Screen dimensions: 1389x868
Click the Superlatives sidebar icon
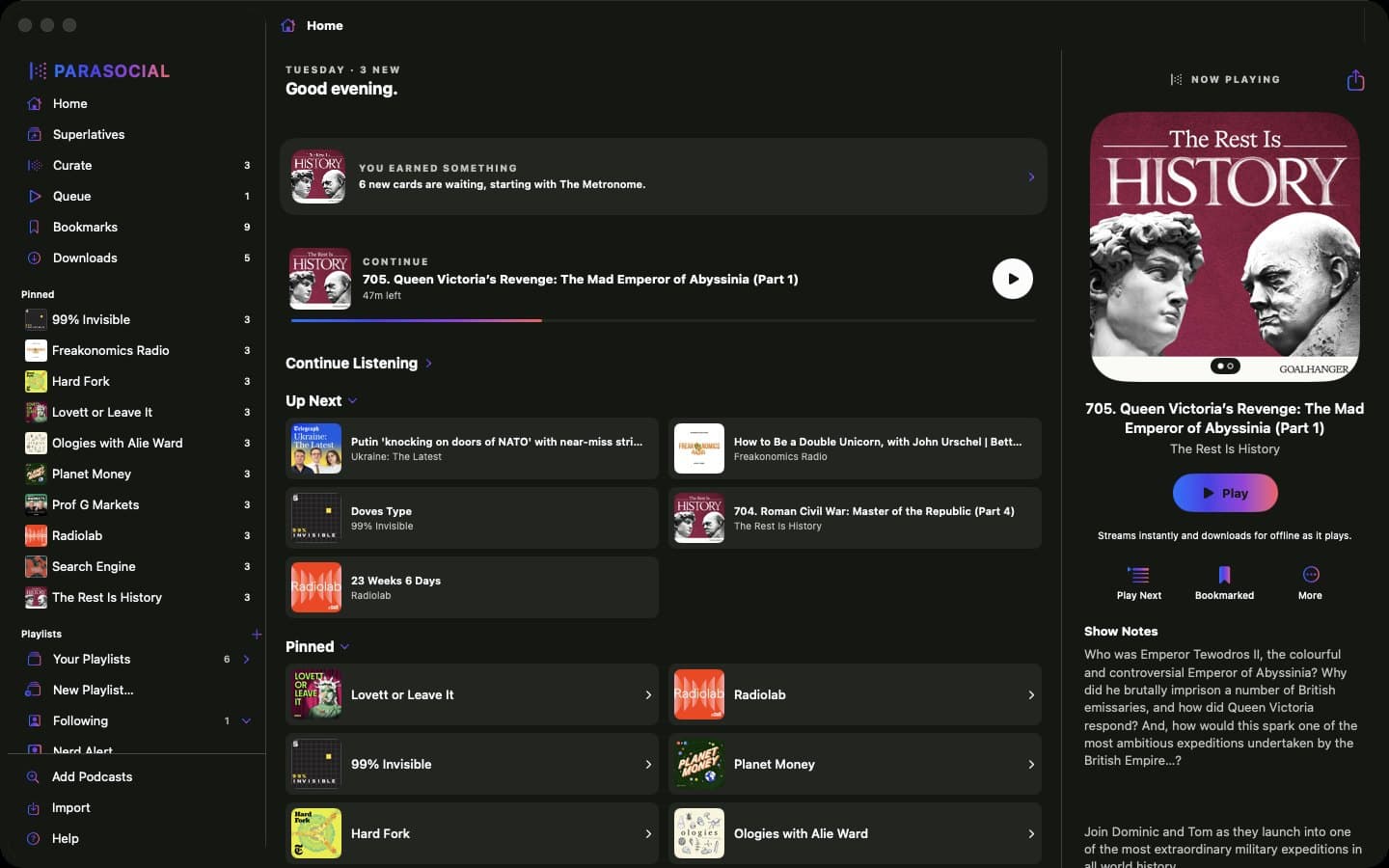(x=35, y=134)
